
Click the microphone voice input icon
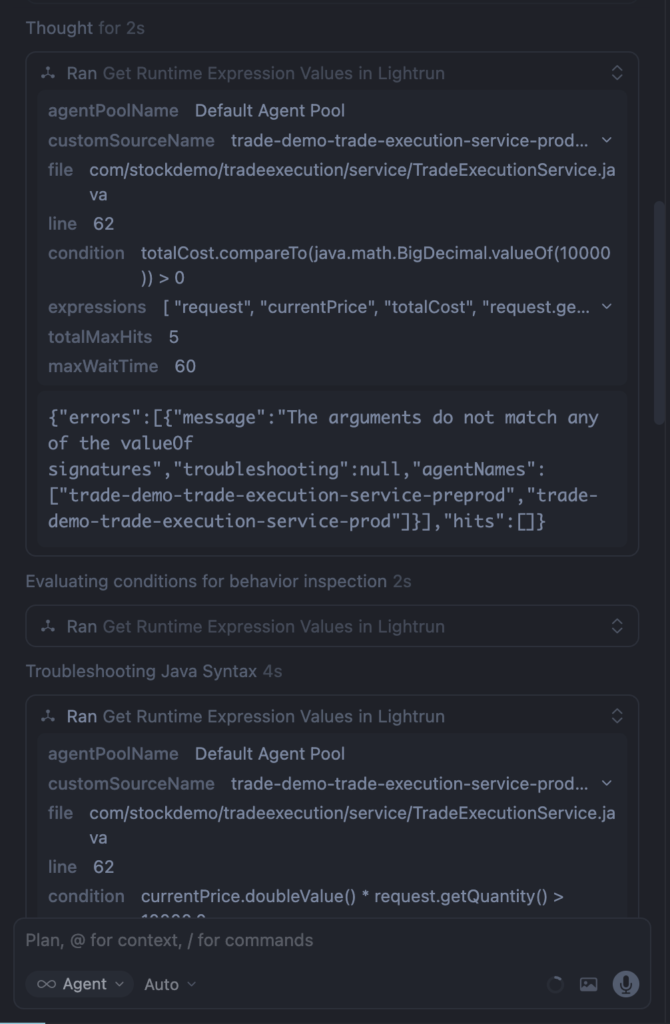[626, 984]
